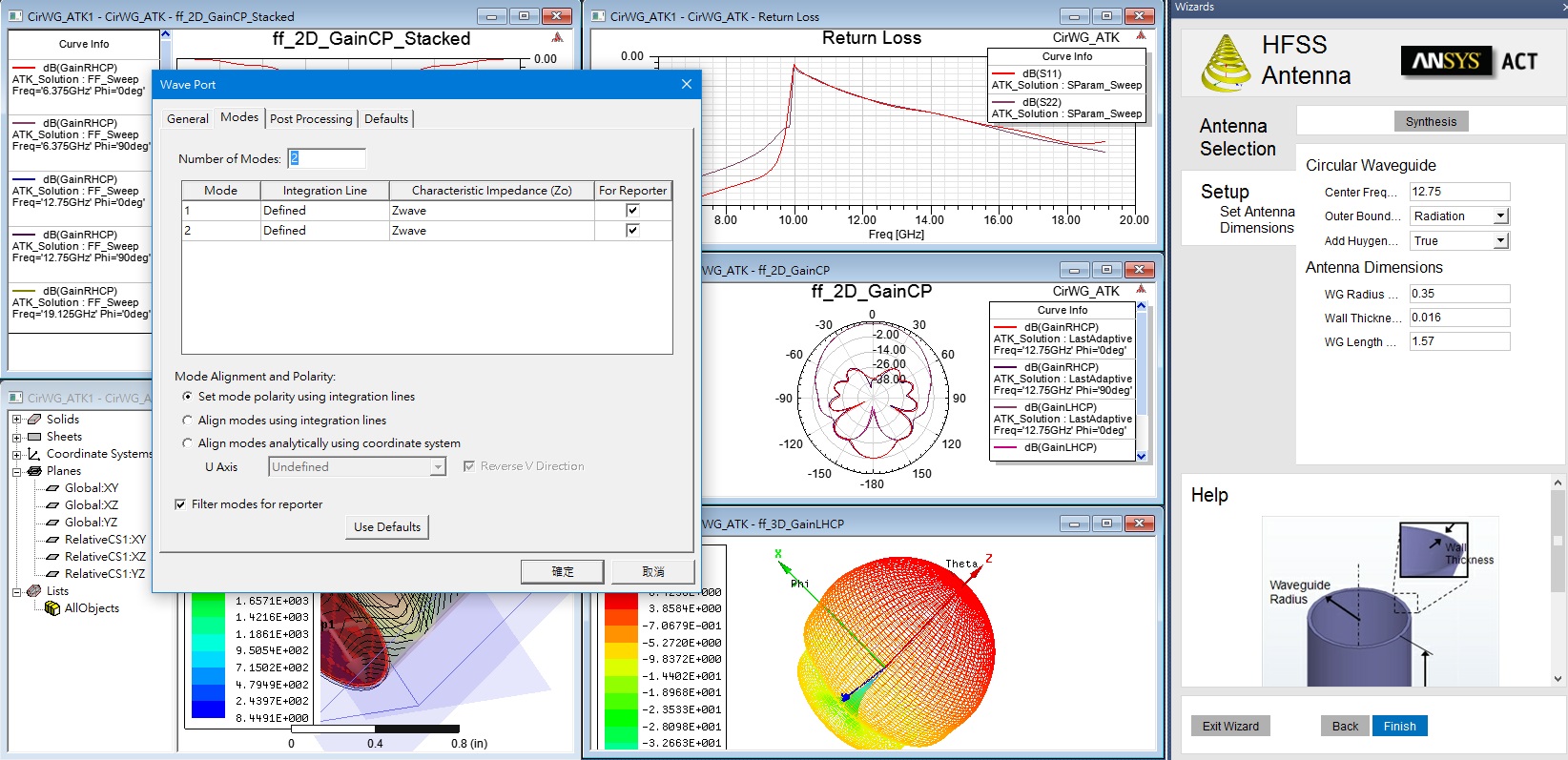Click the Global:XZ plane icon
The width and height of the screenshot is (1568, 760).
(53, 505)
